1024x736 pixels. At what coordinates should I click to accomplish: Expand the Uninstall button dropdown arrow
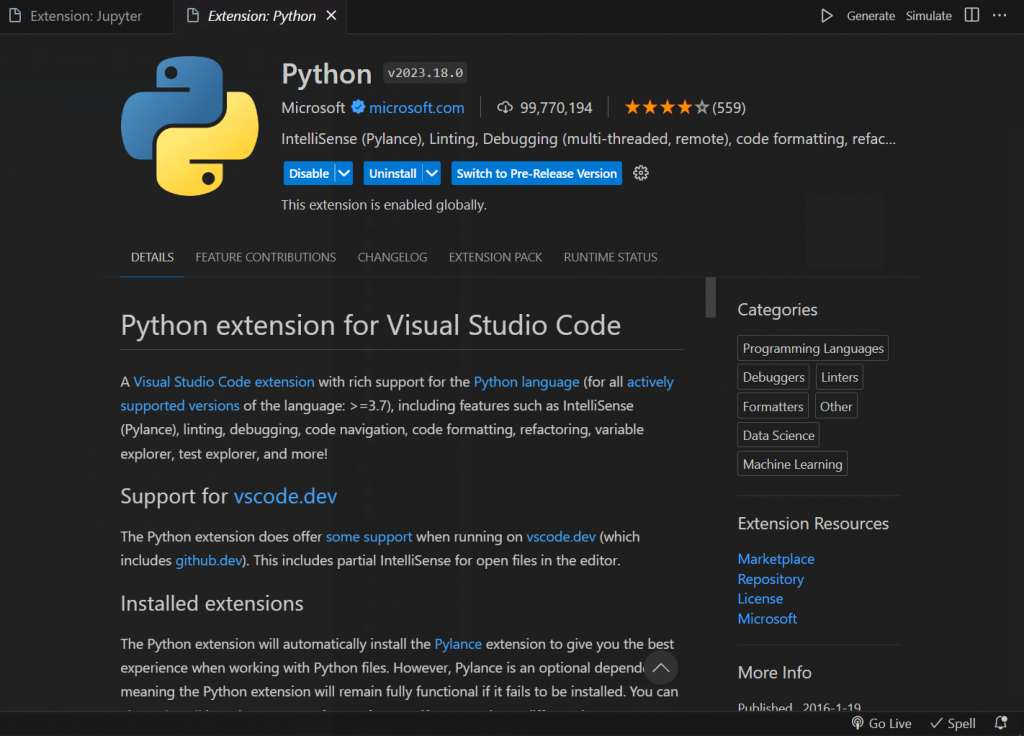coord(432,173)
